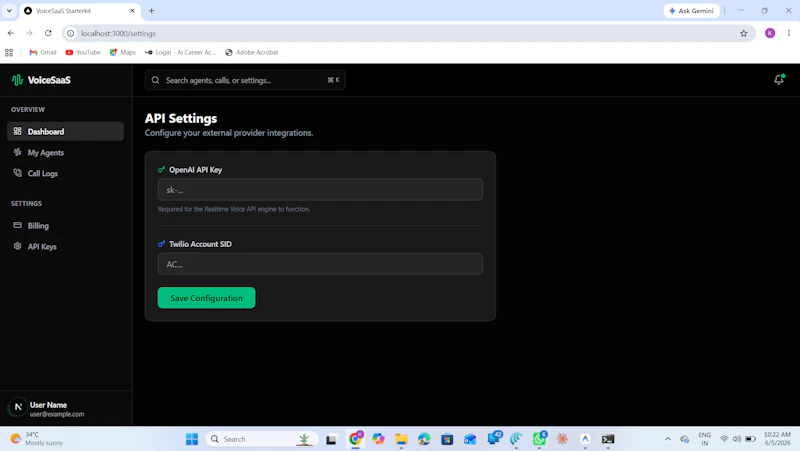This screenshot has height=451, width=800.
Task: Close the VoiceSaaS Starterkit tab
Action: [132, 11]
